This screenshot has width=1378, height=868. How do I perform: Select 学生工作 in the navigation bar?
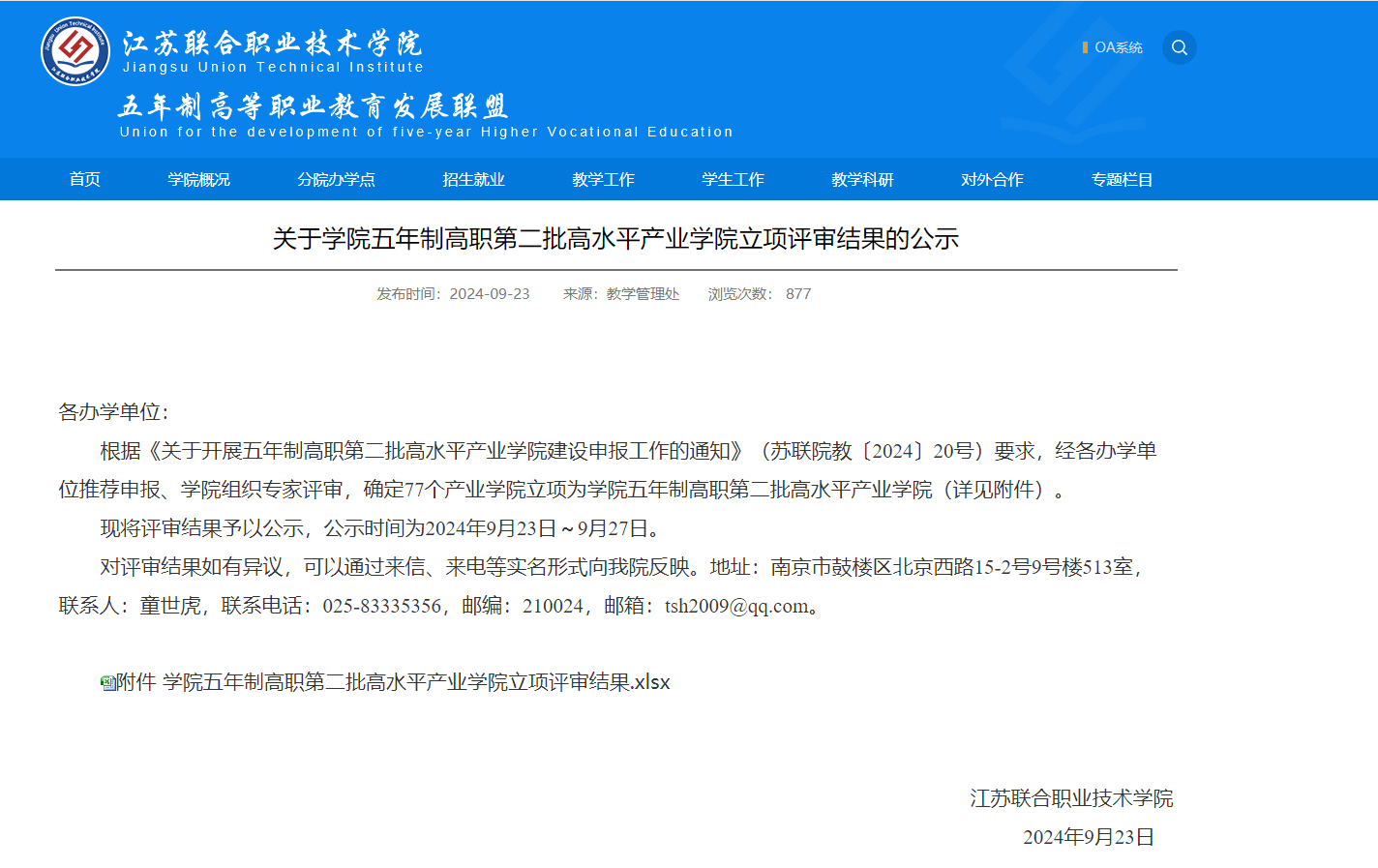coord(733,179)
